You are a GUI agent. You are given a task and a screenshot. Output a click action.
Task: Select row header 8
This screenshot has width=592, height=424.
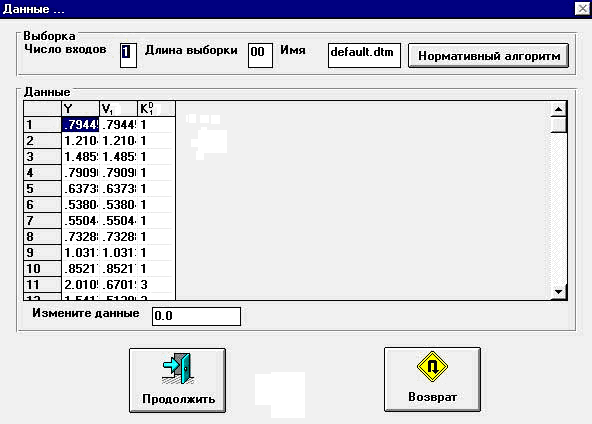pos(42,236)
